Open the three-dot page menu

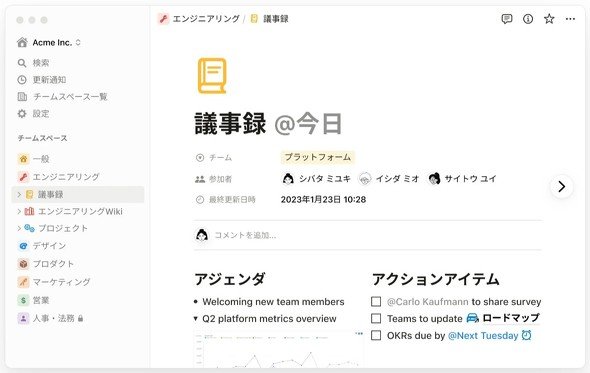click(x=570, y=19)
